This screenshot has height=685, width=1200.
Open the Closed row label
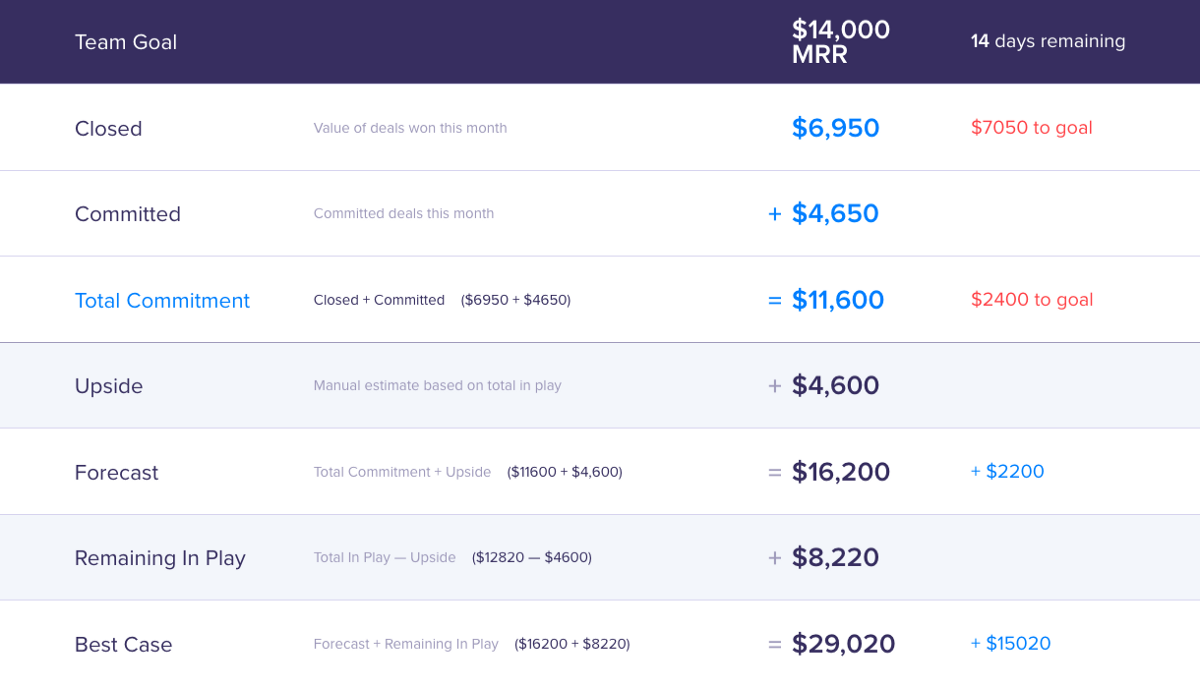pyautogui.click(x=108, y=128)
